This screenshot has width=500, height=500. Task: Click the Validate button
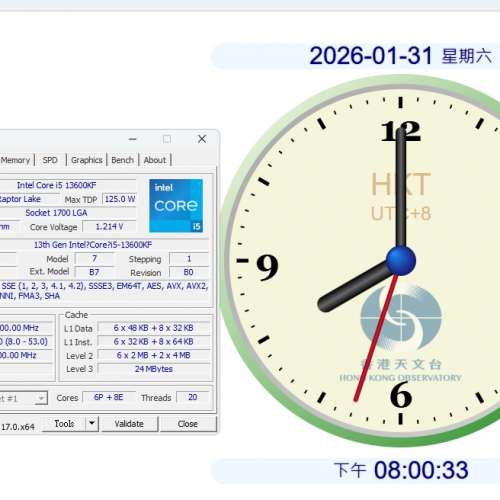tap(129, 424)
